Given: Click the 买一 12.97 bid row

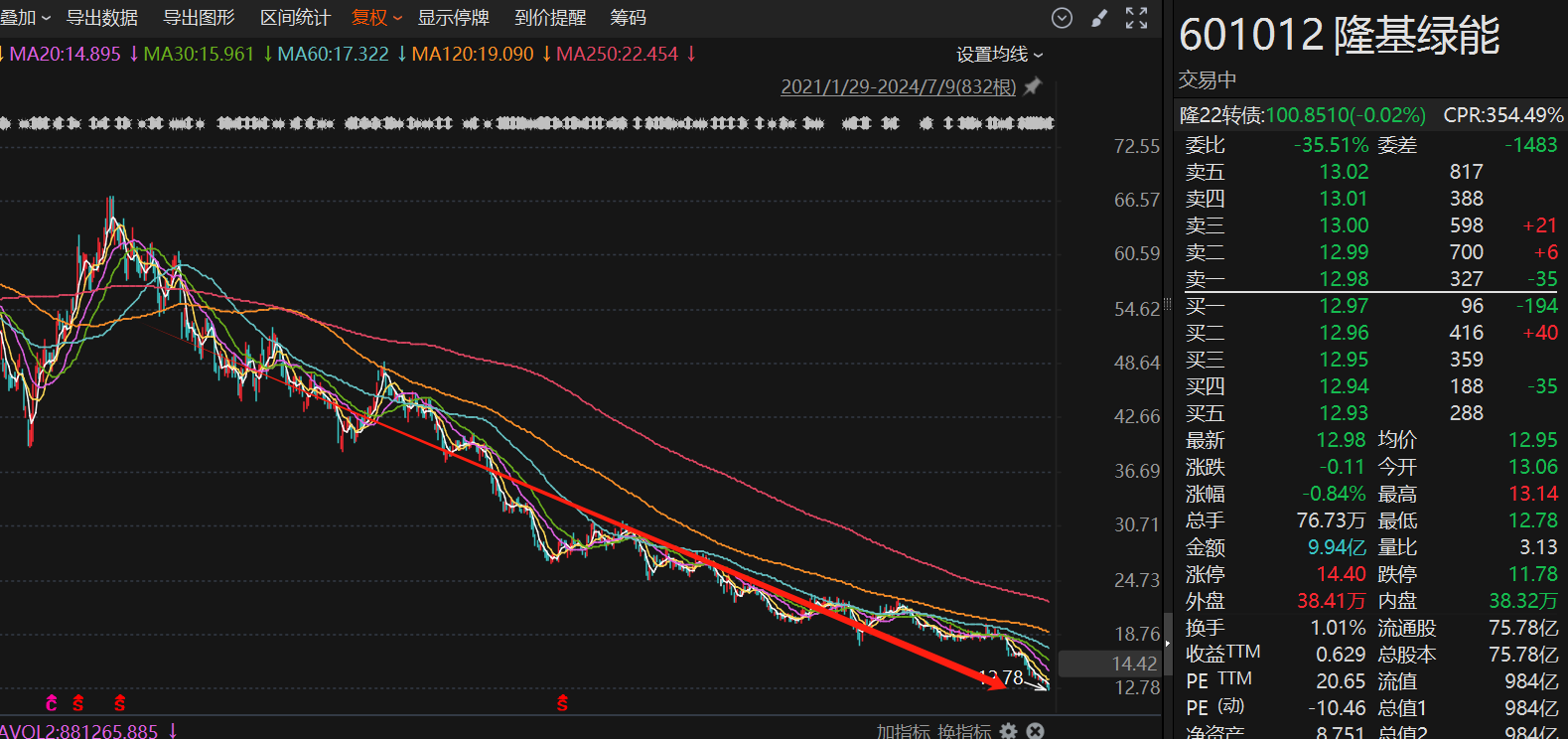Looking at the screenshot, I should pyautogui.click(x=1370, y=306).
